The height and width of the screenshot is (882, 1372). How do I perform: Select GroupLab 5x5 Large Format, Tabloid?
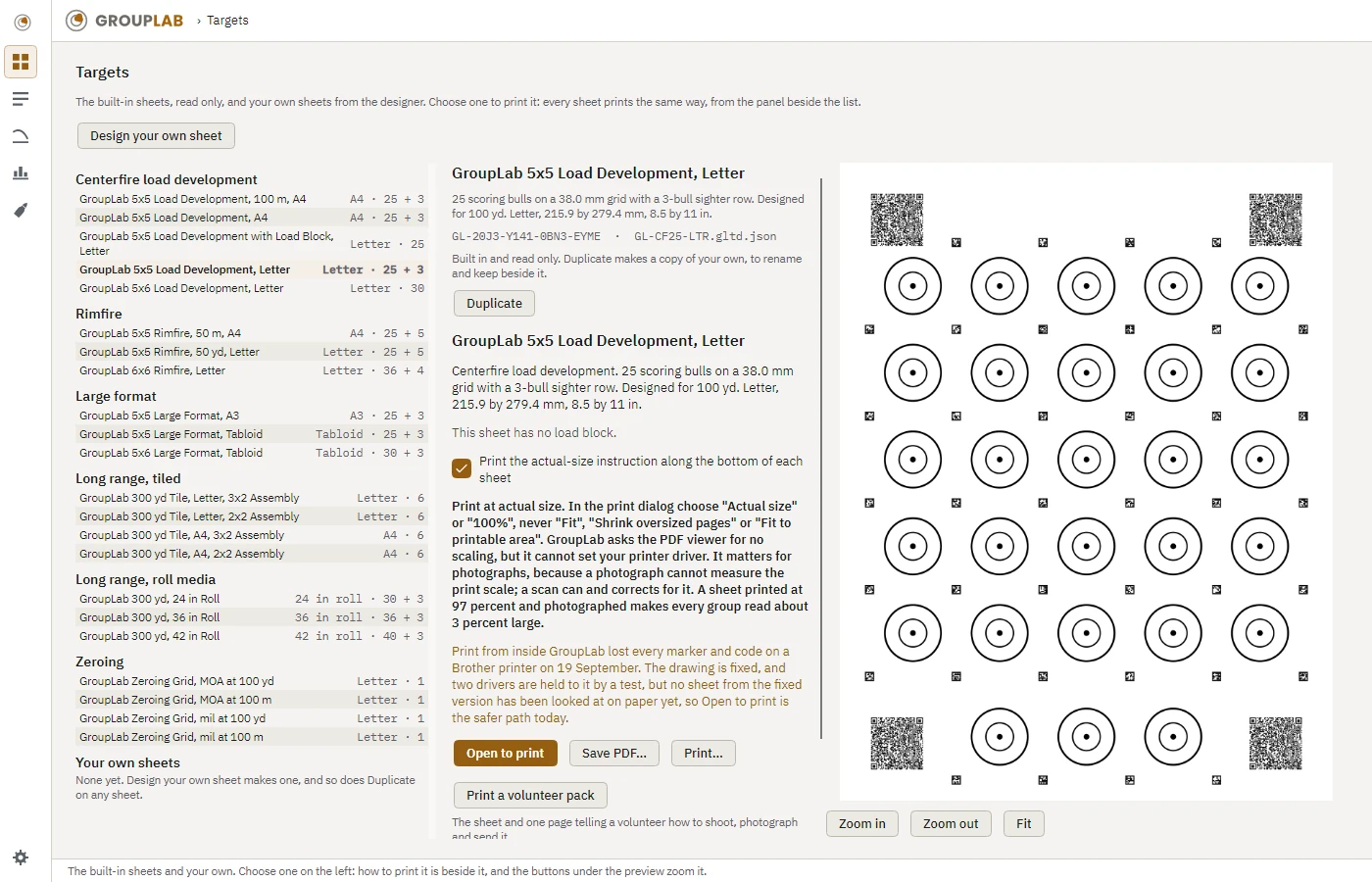[252, 434]
